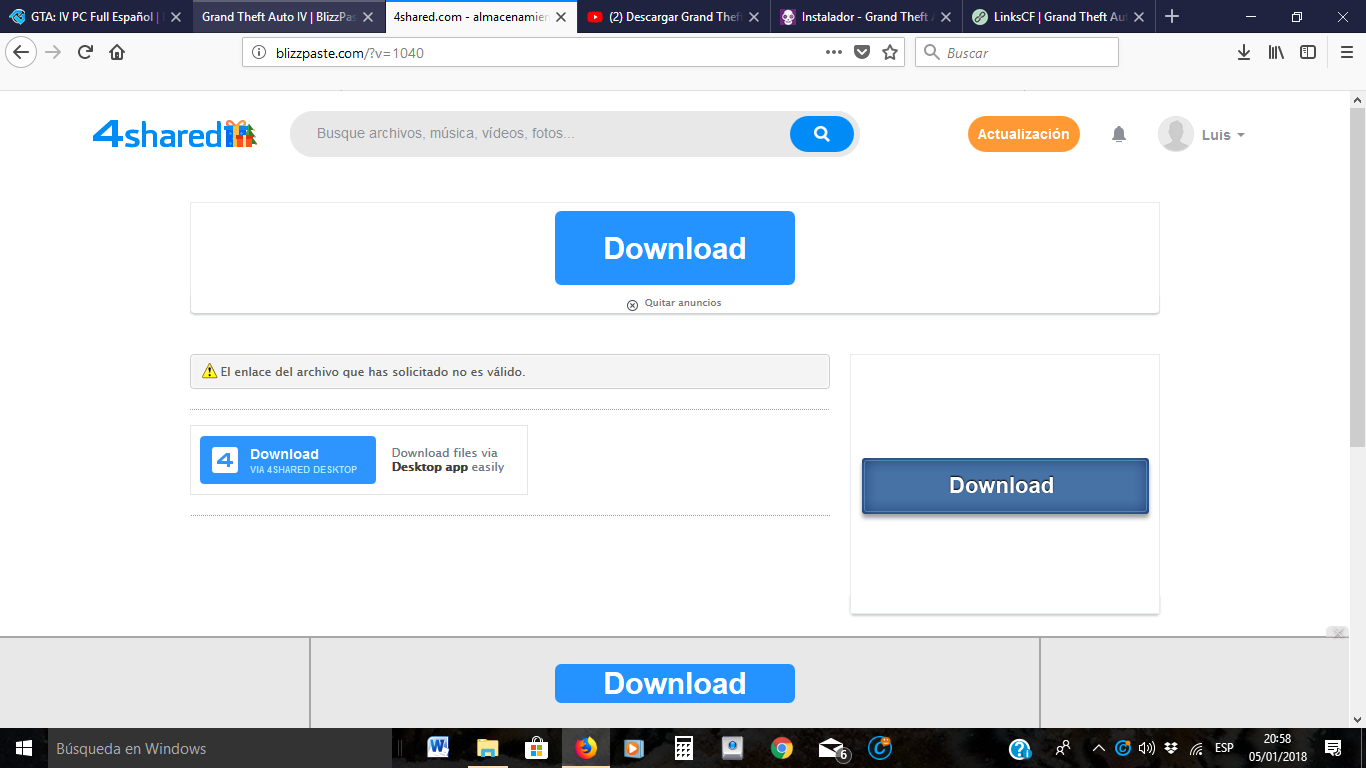Open Microsoft Word from the taskbar
This screenshot has width=1366, height=768.
[x=438, y=748]
